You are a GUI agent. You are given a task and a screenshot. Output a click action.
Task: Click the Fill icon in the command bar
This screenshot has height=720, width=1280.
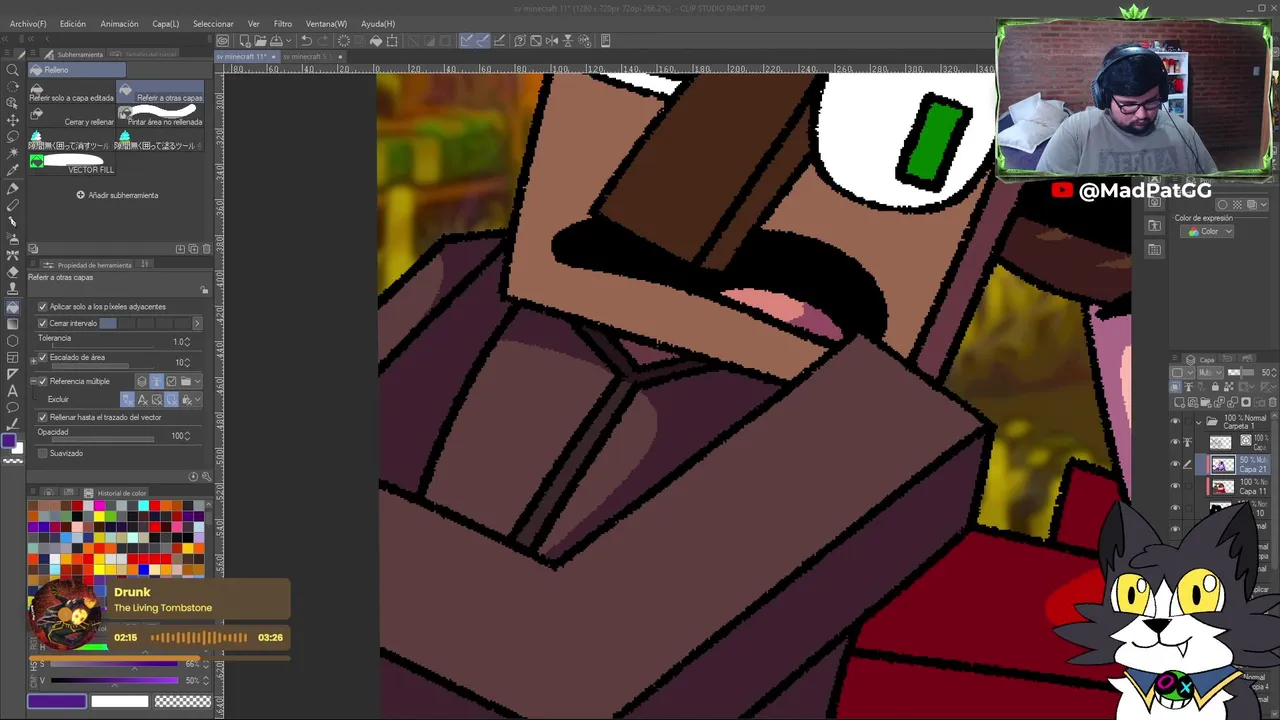[376, 41]
